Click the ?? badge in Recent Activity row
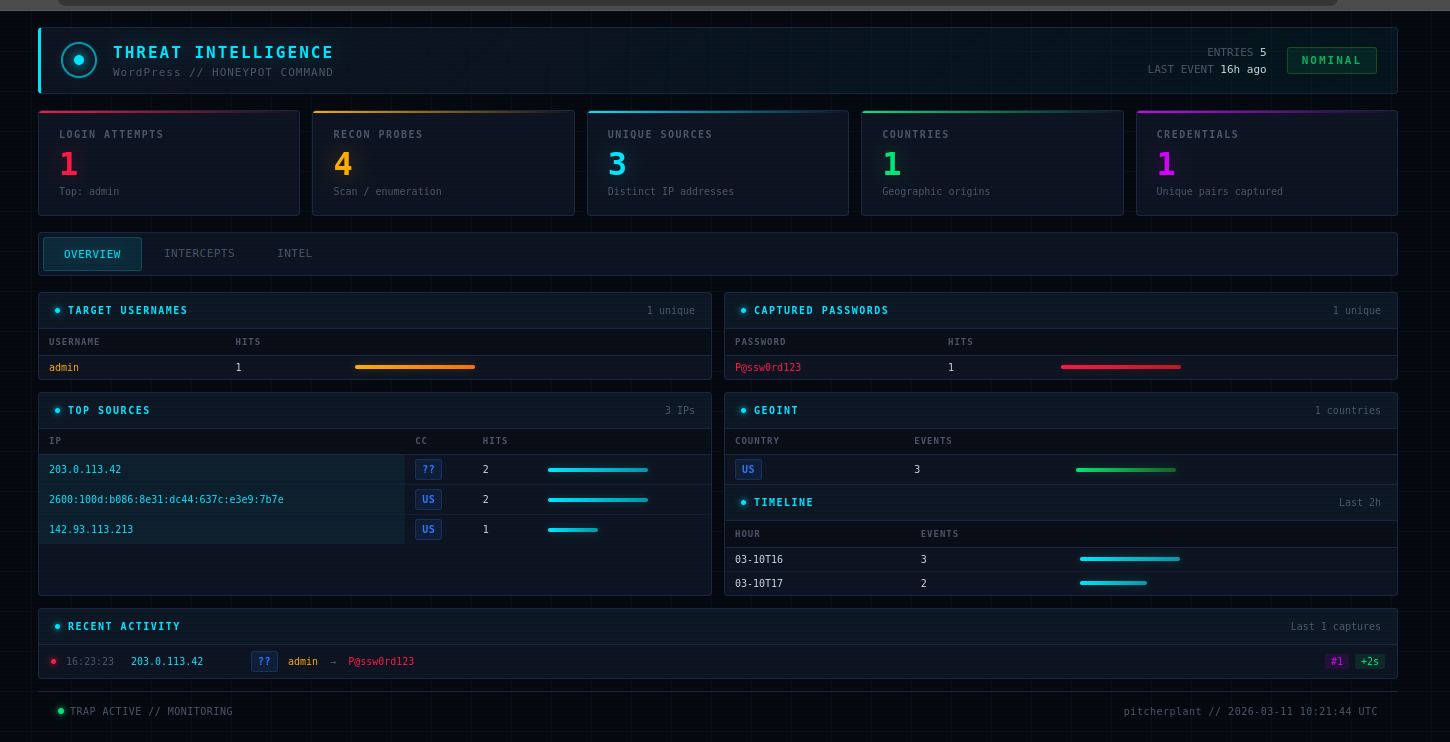The width and height of the screenshot is (1450, 742). tap(264, 662)
